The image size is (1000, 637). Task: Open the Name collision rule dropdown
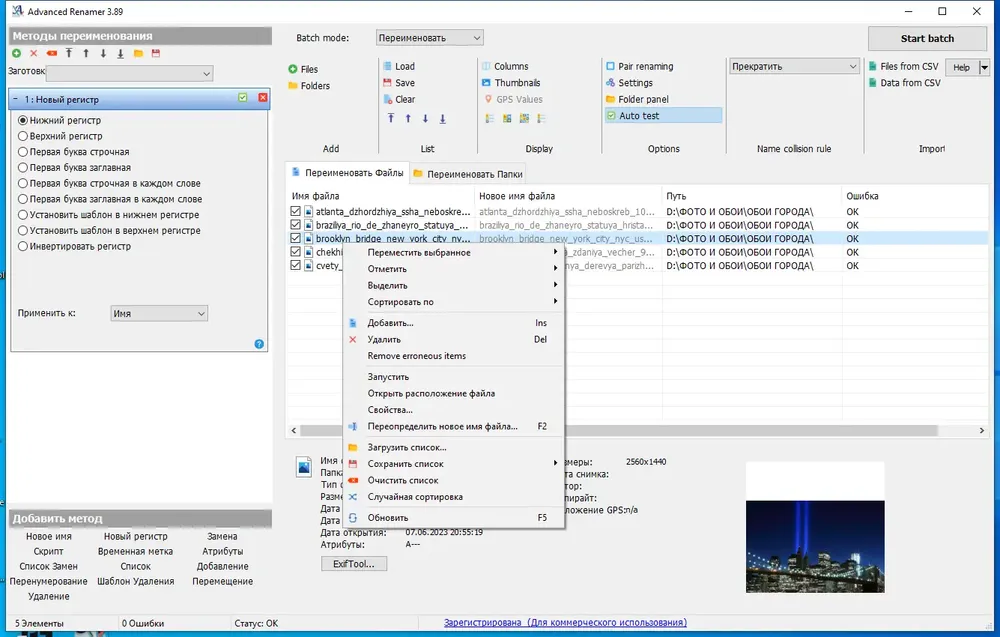(x=793, y=67)
